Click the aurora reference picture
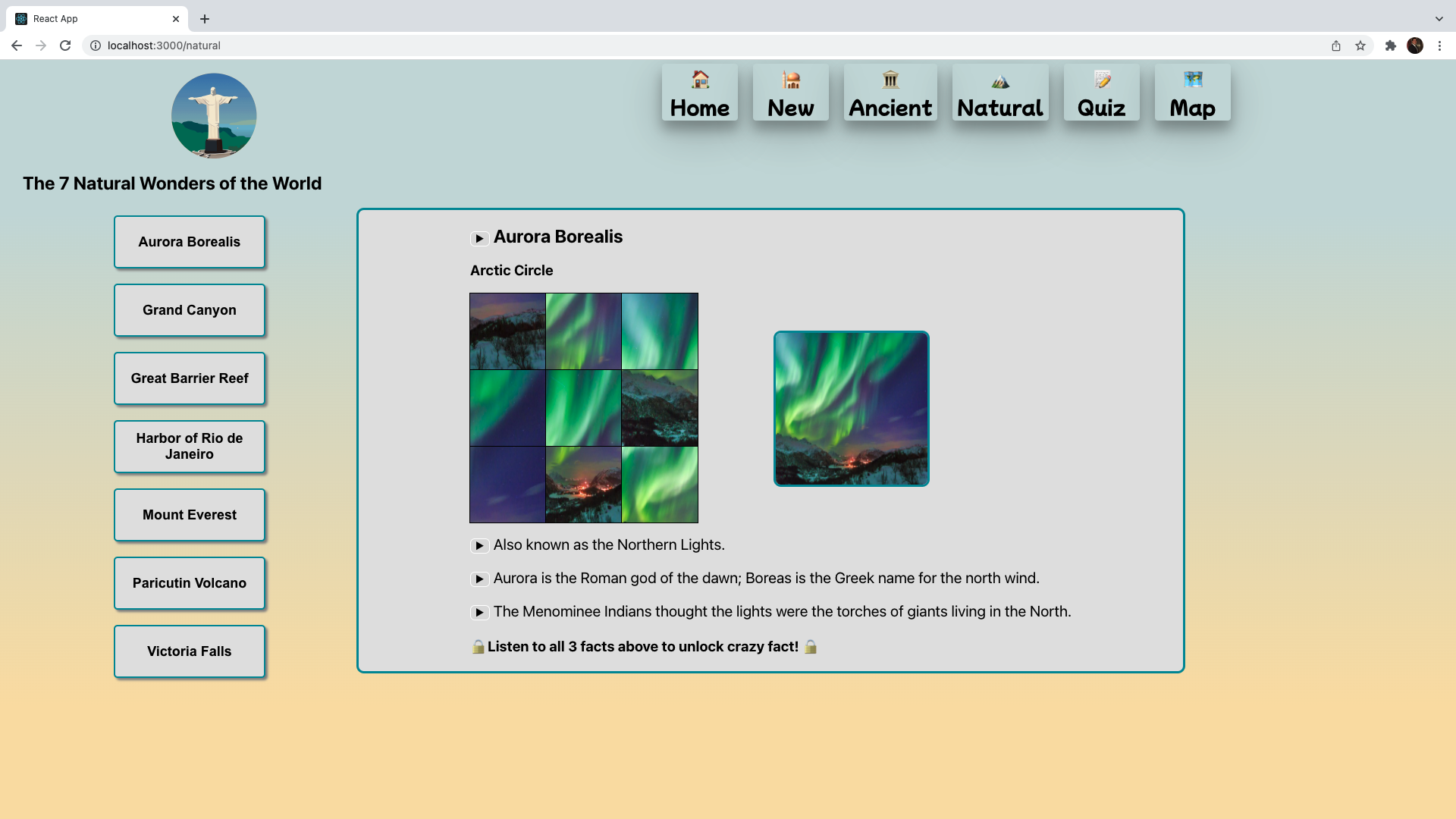 click(x=852, y=409)
